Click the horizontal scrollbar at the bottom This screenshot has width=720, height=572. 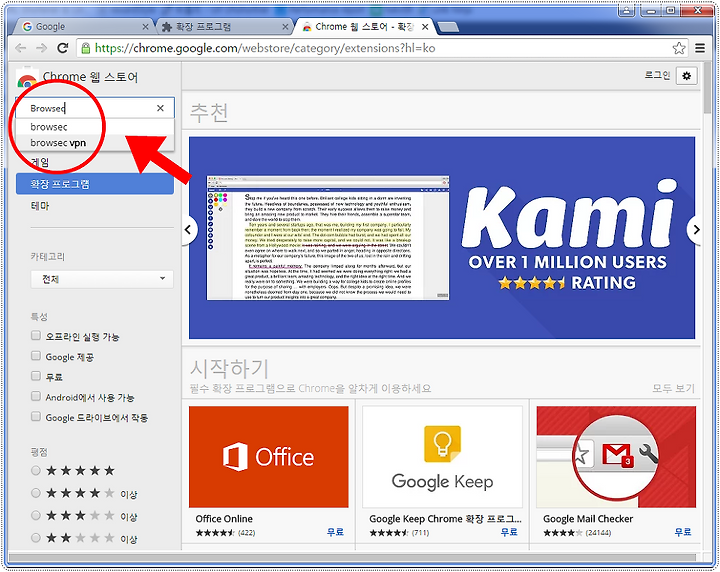[x=353, y=557]
